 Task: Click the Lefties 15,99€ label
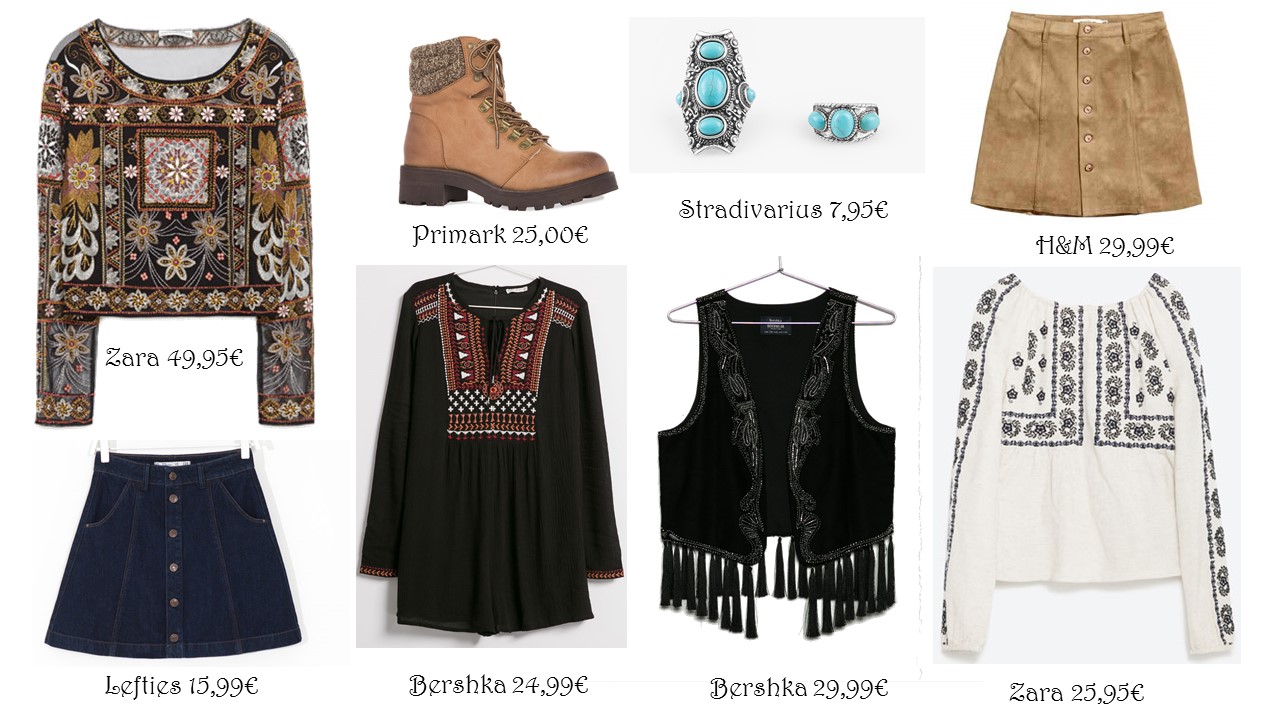(181, 686)
